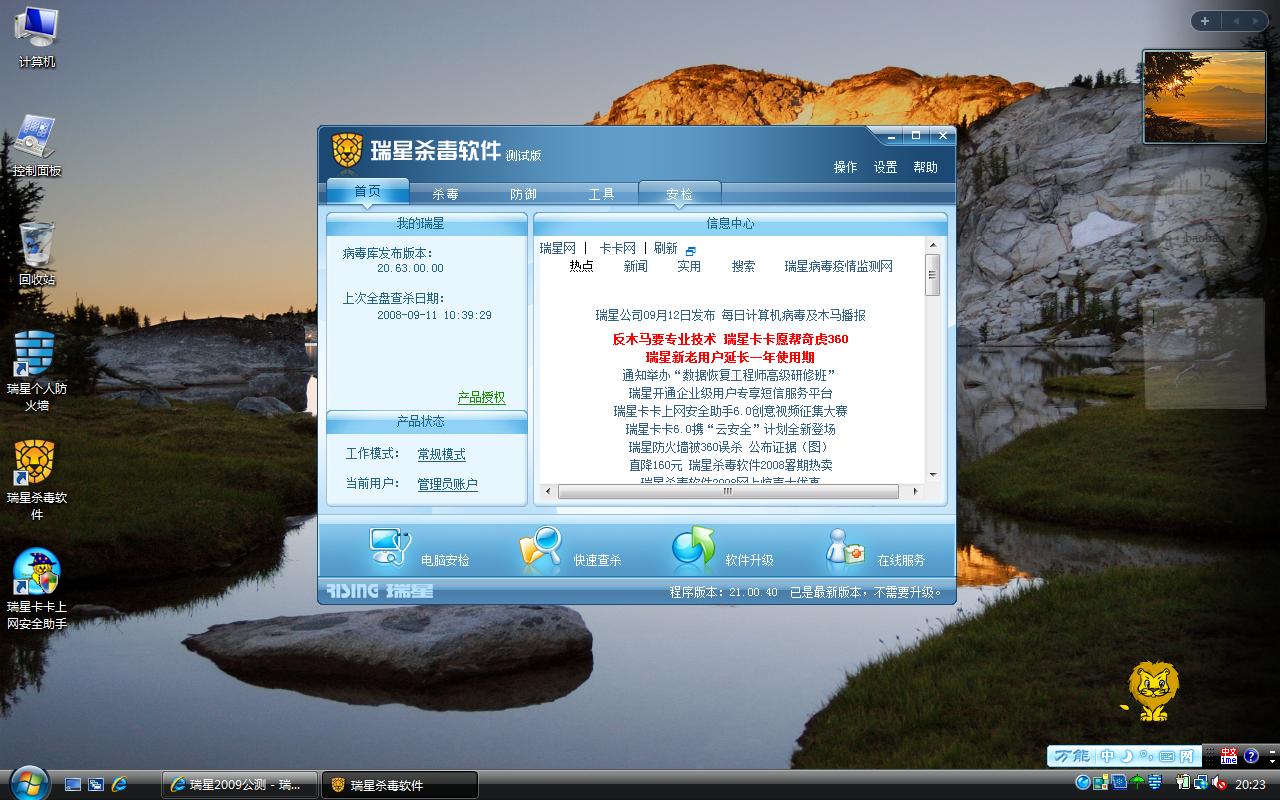
Task: Click the 瑞星杀毒软件 taskbar button
Action: point(400,785)
